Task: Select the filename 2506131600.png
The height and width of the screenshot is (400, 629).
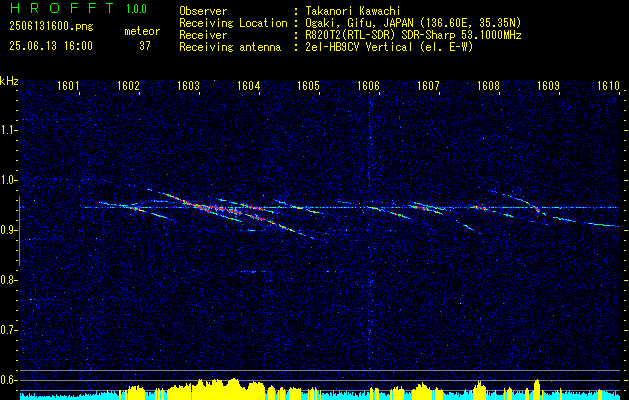Action: click(x=51, y=27)
